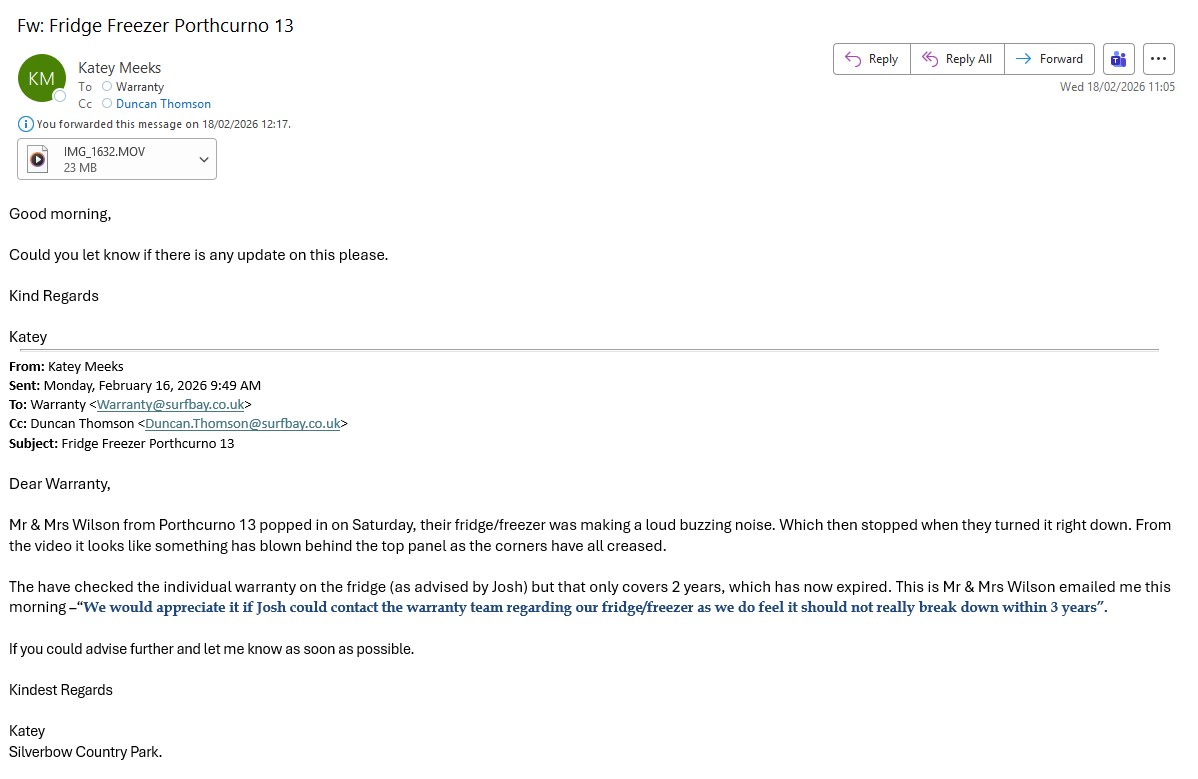Open the more actions ellipsis menu

tap(1159, 59)
